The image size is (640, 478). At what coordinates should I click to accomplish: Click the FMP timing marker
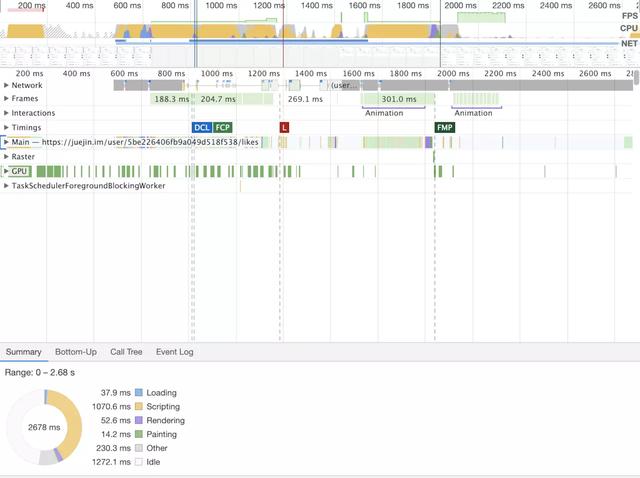click(444, 127)
